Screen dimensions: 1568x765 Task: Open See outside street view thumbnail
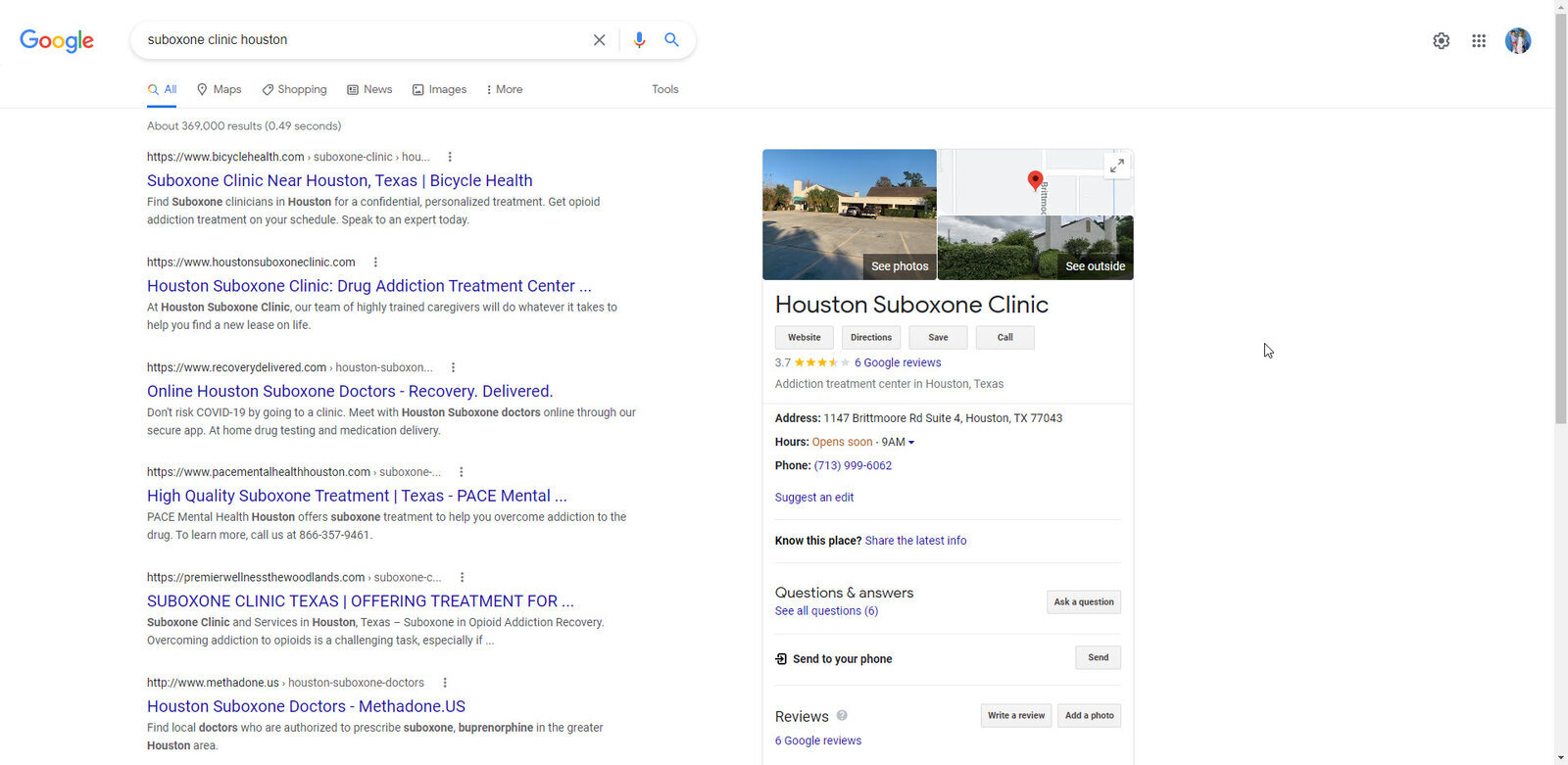[1036, 248]
